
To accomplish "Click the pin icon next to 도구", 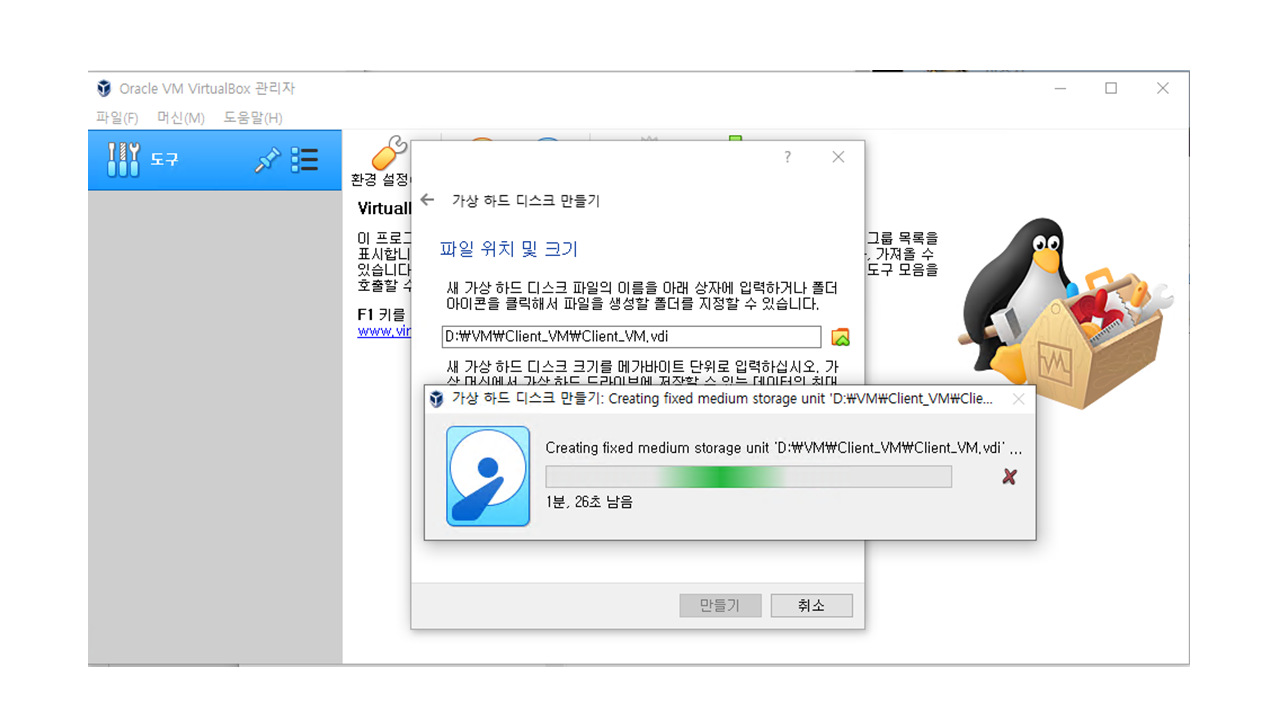I will (267, 160).
